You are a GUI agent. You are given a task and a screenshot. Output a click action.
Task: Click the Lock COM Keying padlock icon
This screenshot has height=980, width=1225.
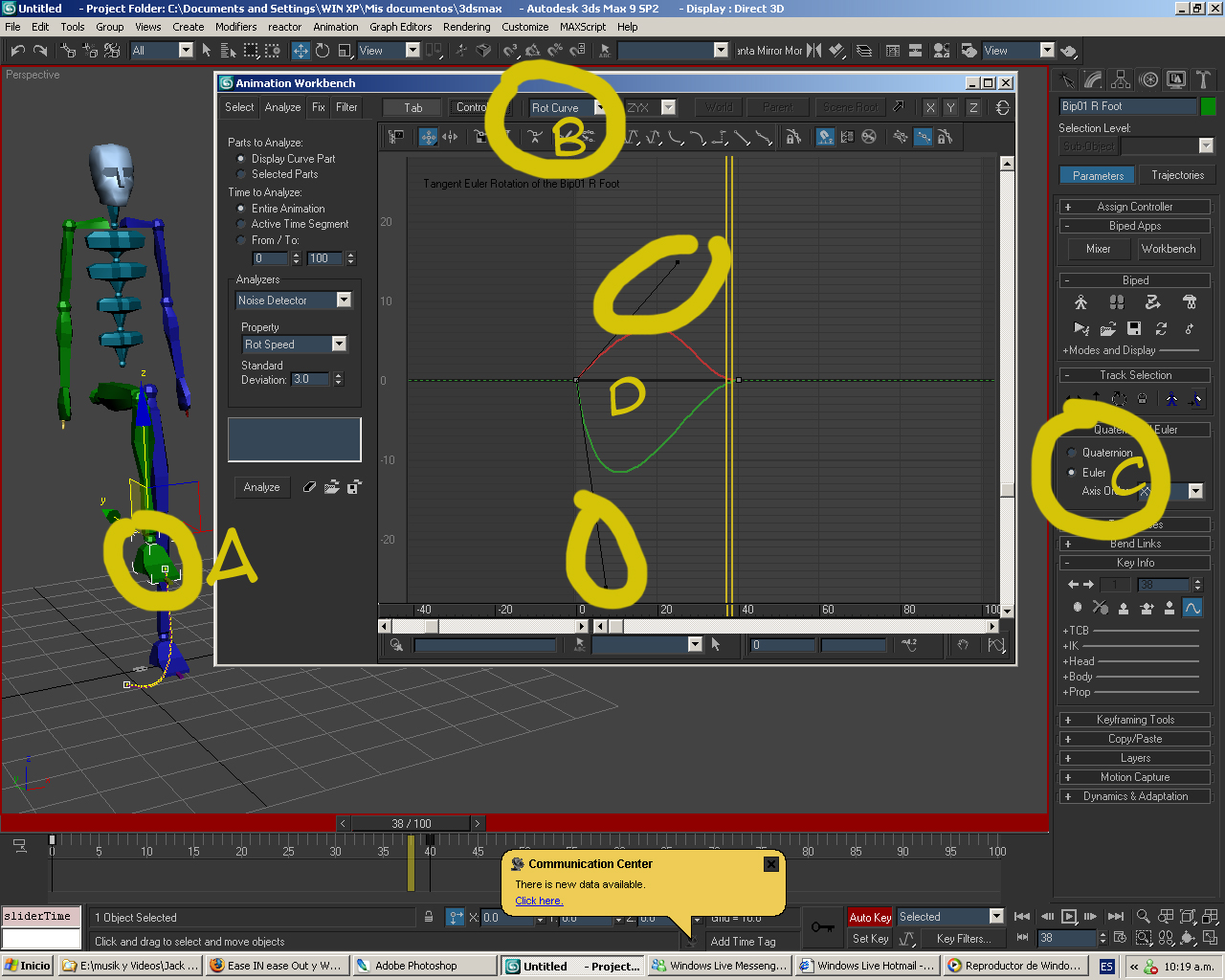coord(1142,399)
